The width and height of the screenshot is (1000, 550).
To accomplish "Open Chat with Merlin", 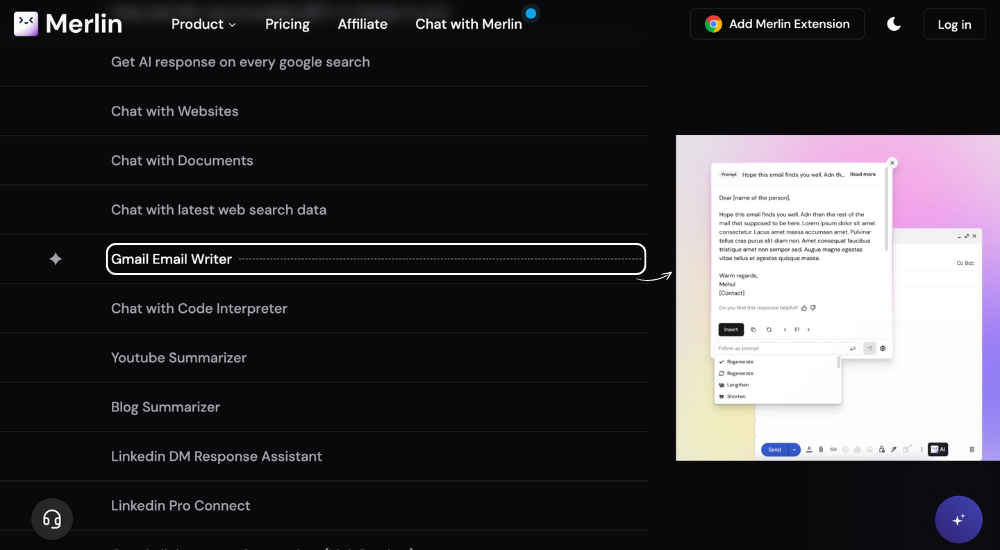I will coord(469,24).
